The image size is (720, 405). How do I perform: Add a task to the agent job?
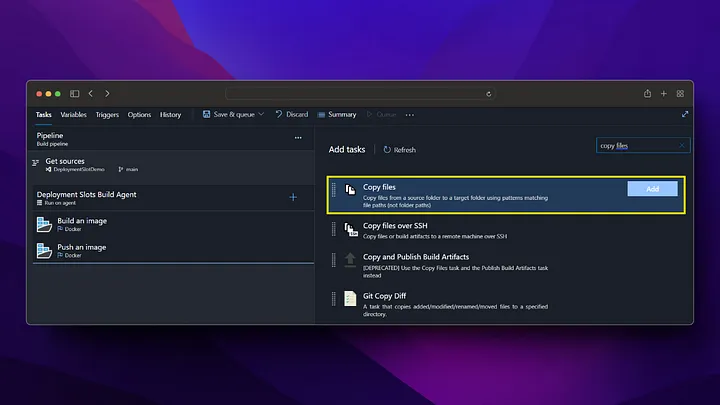pos(293,197)
